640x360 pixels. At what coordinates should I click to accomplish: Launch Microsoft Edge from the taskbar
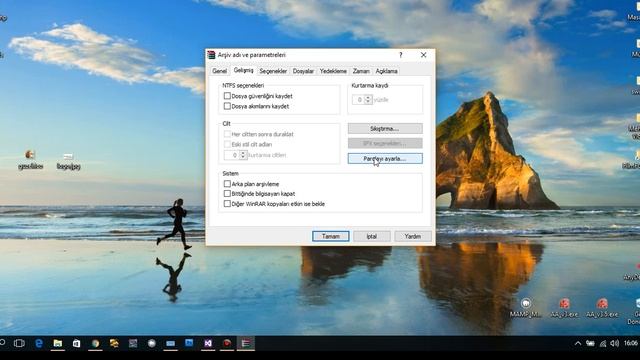pos(39,343)
